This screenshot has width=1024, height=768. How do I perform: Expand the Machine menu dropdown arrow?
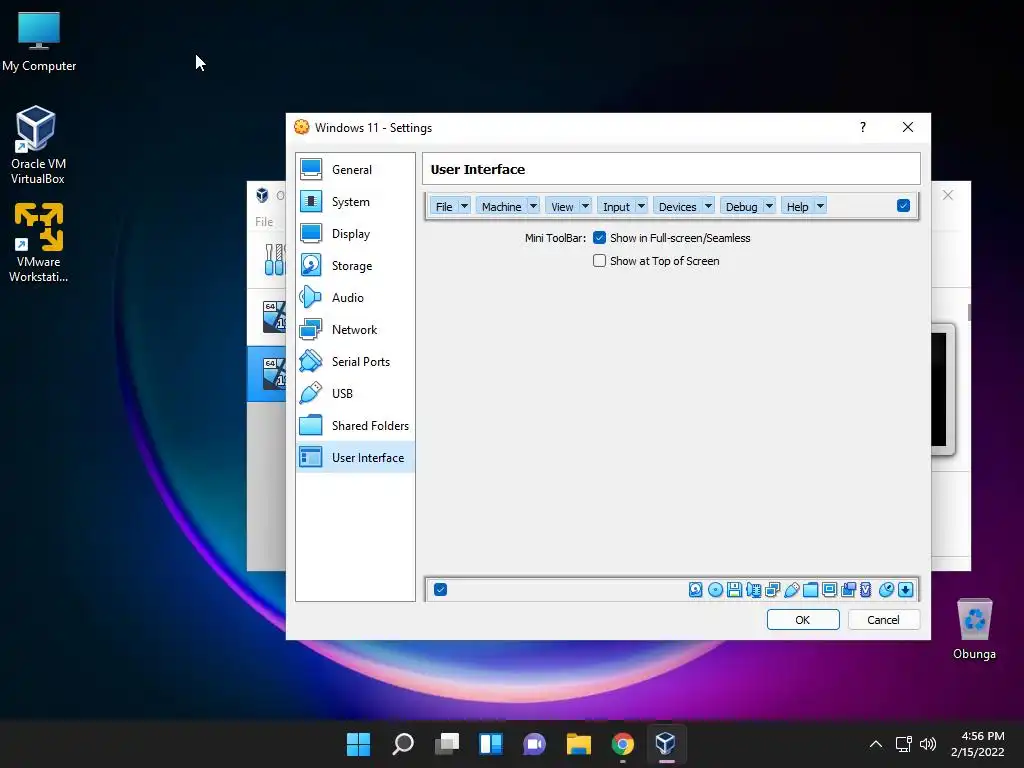[x=533, y=206]
